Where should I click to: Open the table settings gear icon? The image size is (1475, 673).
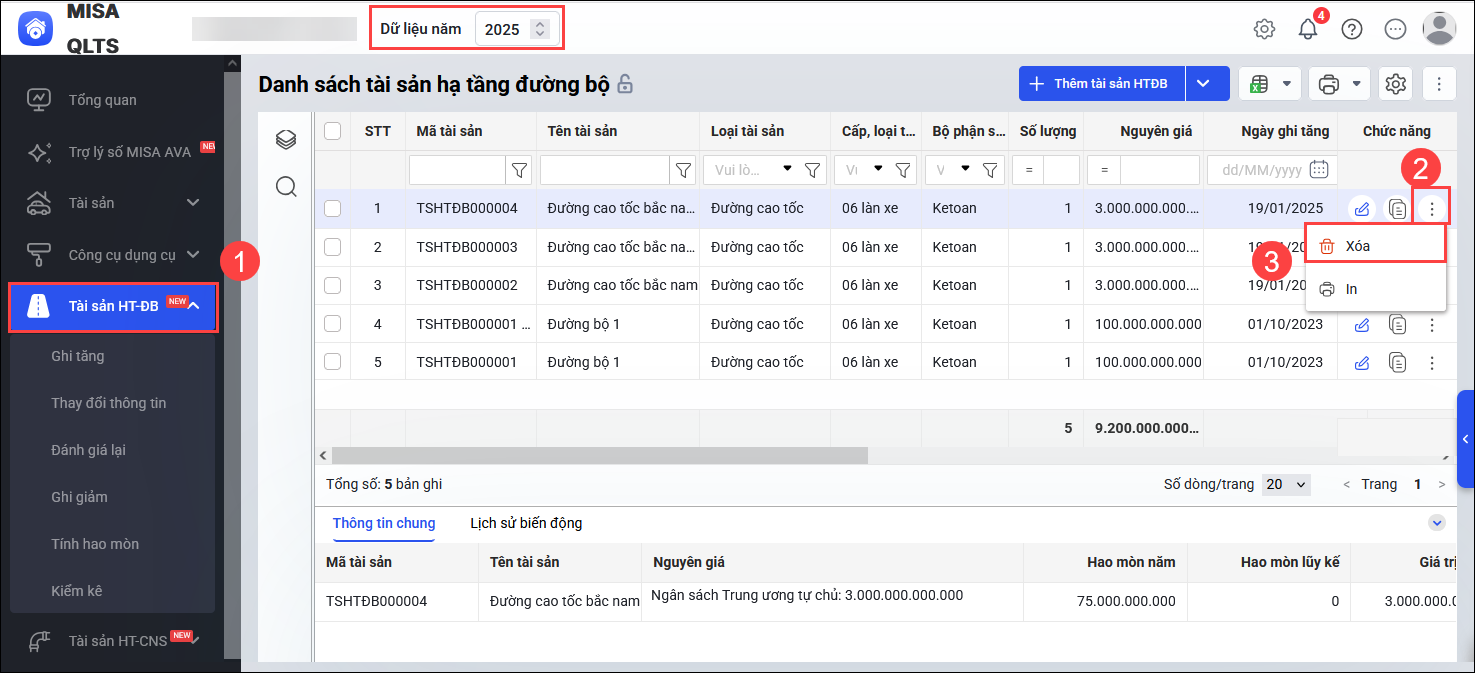coord(1396,84)
